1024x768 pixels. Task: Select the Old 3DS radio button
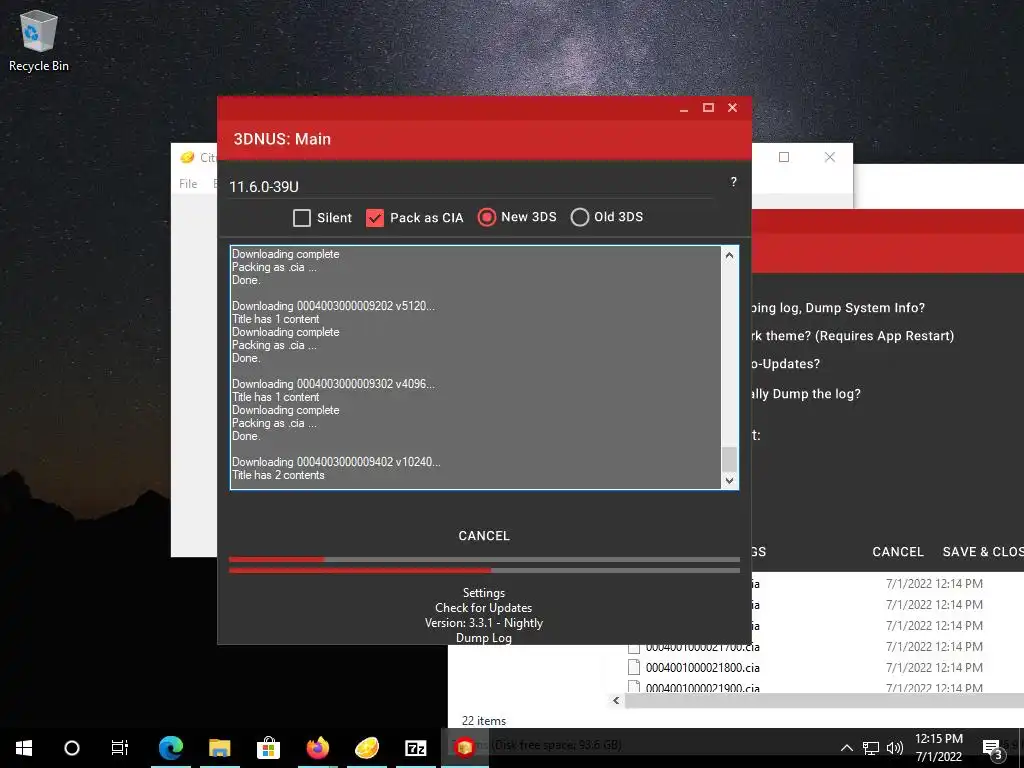(580, 217)
